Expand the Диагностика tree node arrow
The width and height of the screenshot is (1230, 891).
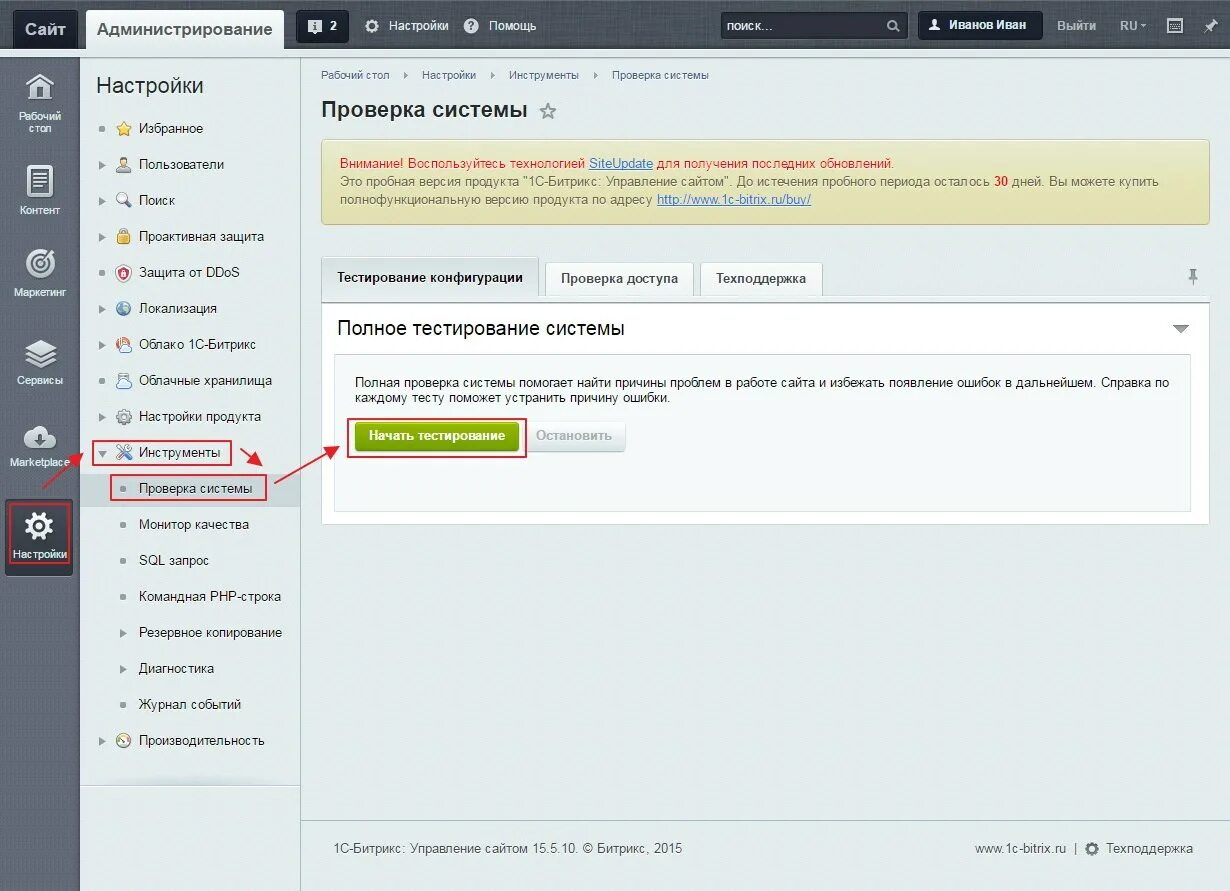click(x=124, y=669)
